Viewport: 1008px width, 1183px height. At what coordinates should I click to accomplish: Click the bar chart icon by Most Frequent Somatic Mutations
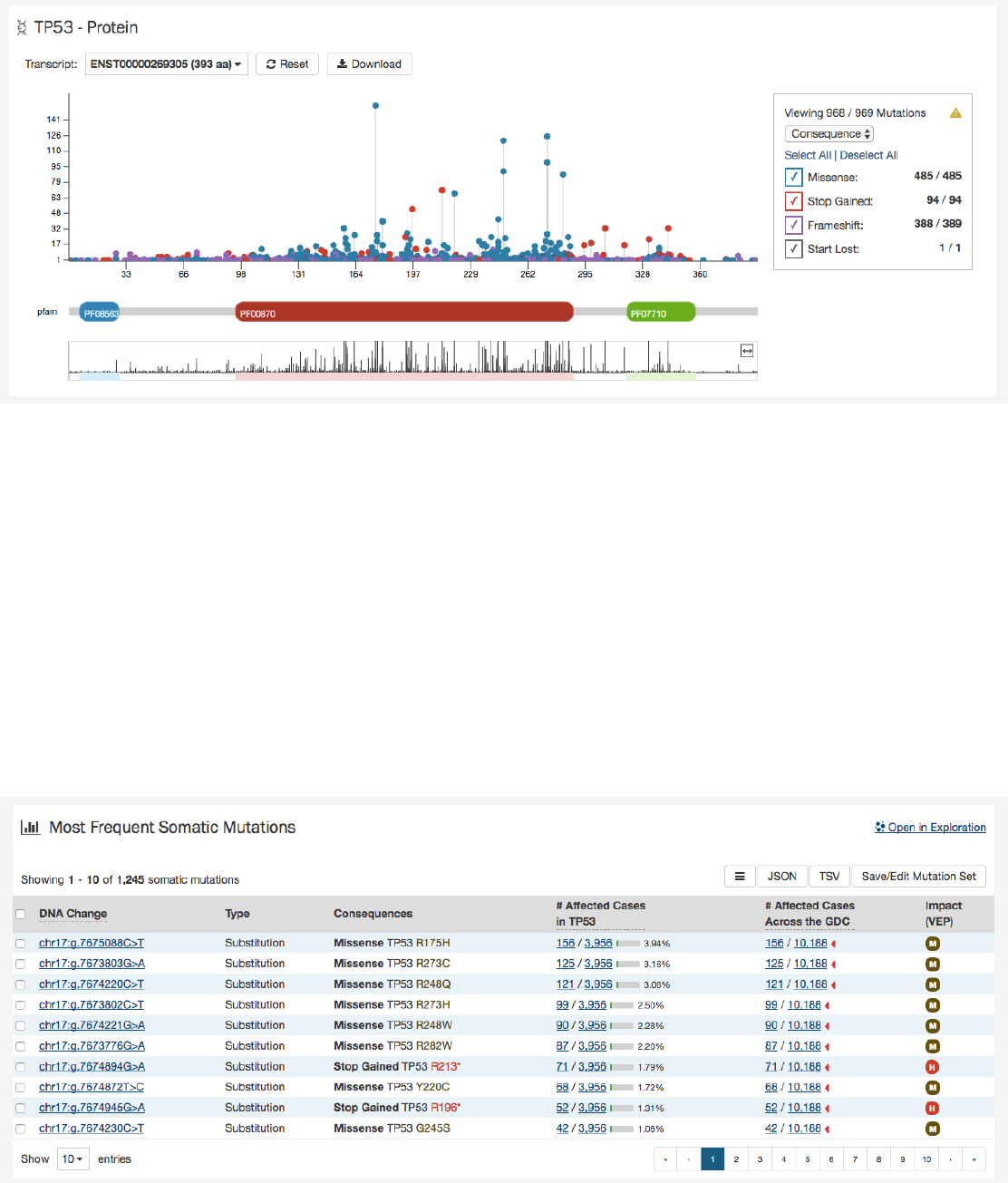(x=31, y=828)
